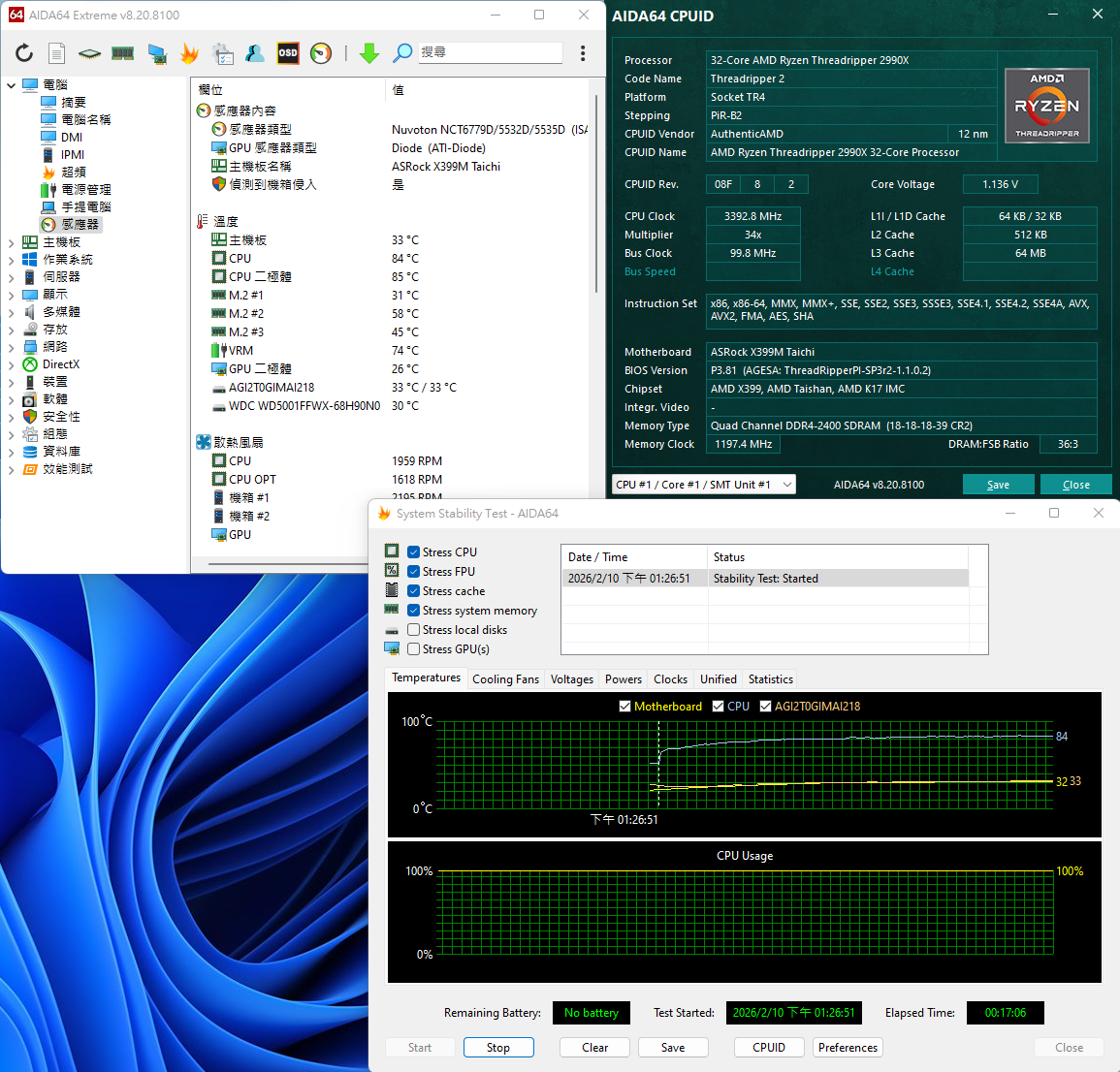
Task: Expand the 主機板 tree node
Action: (12, 242)
